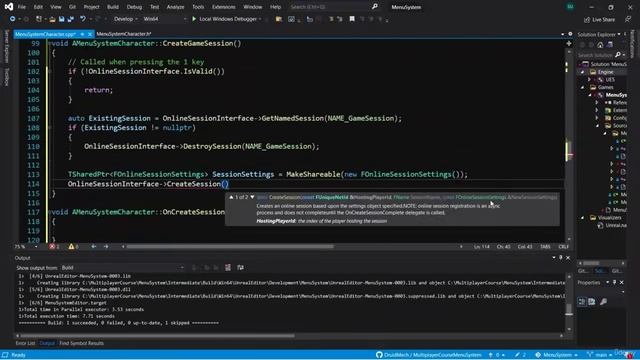Toggle word wrap icon in Output toolbar
Viewport: 640px width, 360px height.
(x=240, y=267)
